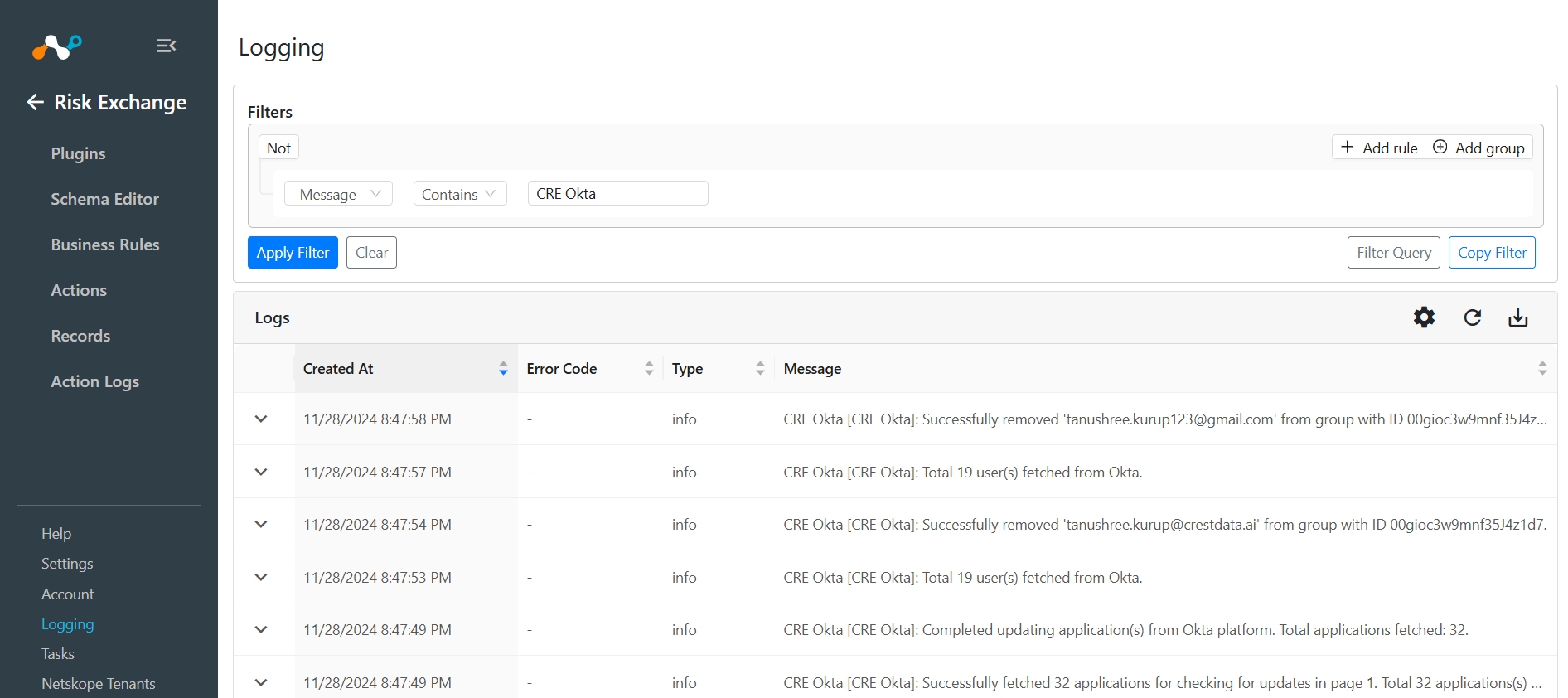
Task: Open the logs table settings gear
Action: 1424,317
